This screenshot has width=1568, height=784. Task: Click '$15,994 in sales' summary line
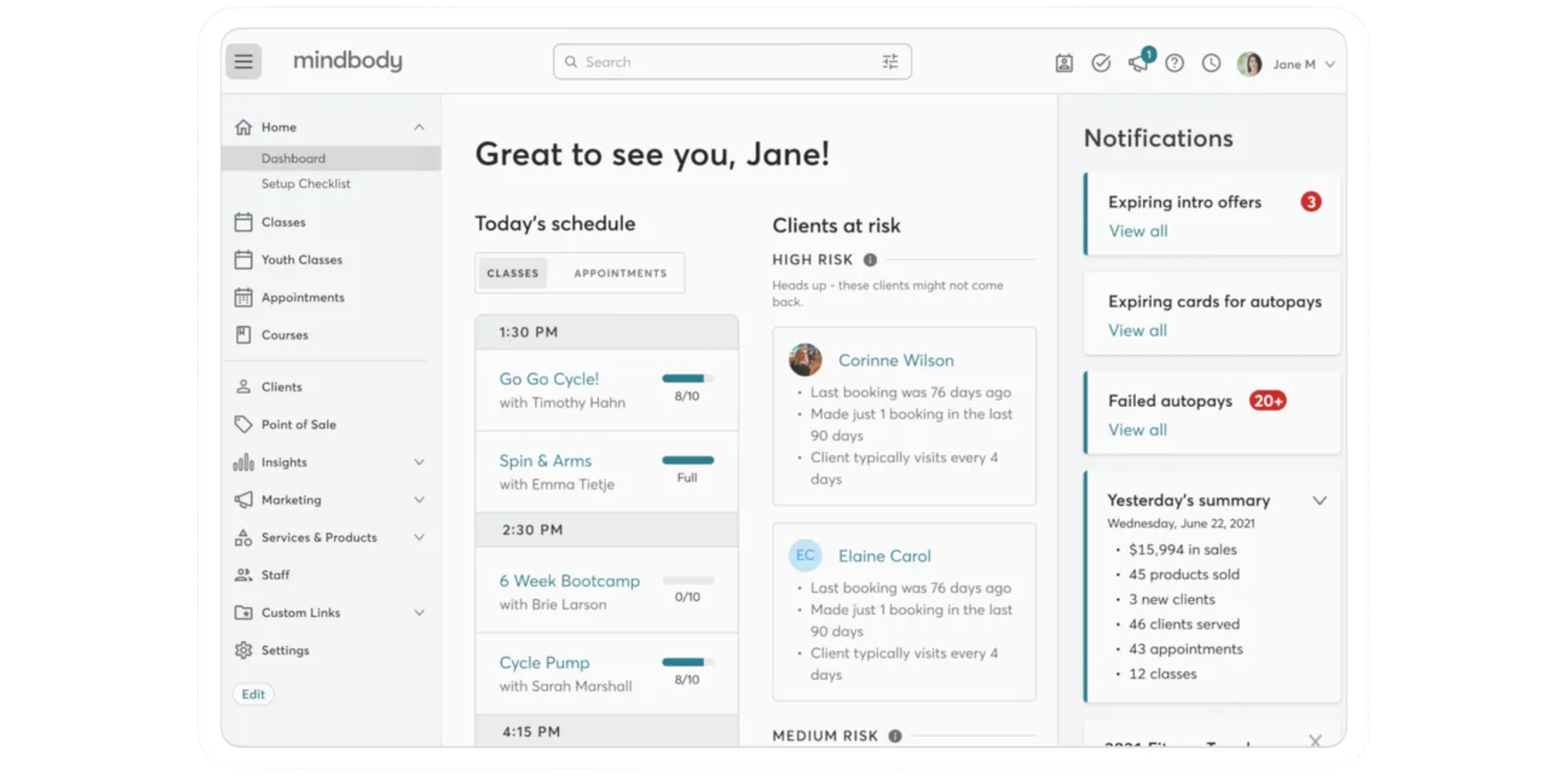(x=1182, y=550)
